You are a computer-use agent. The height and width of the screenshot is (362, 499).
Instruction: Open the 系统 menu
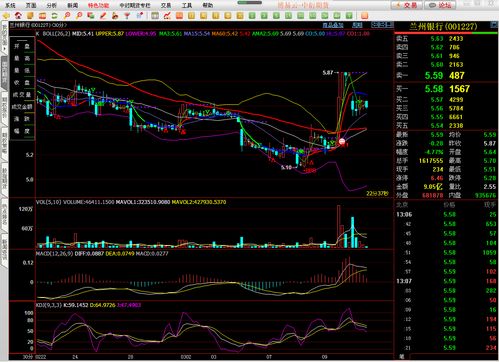pyautogui.click(x=11, y=5)
